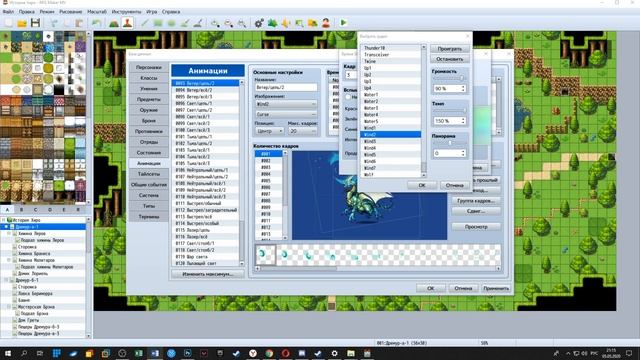
Task: Switch to Map editing mode icon
Action: [x=114, y=23]
